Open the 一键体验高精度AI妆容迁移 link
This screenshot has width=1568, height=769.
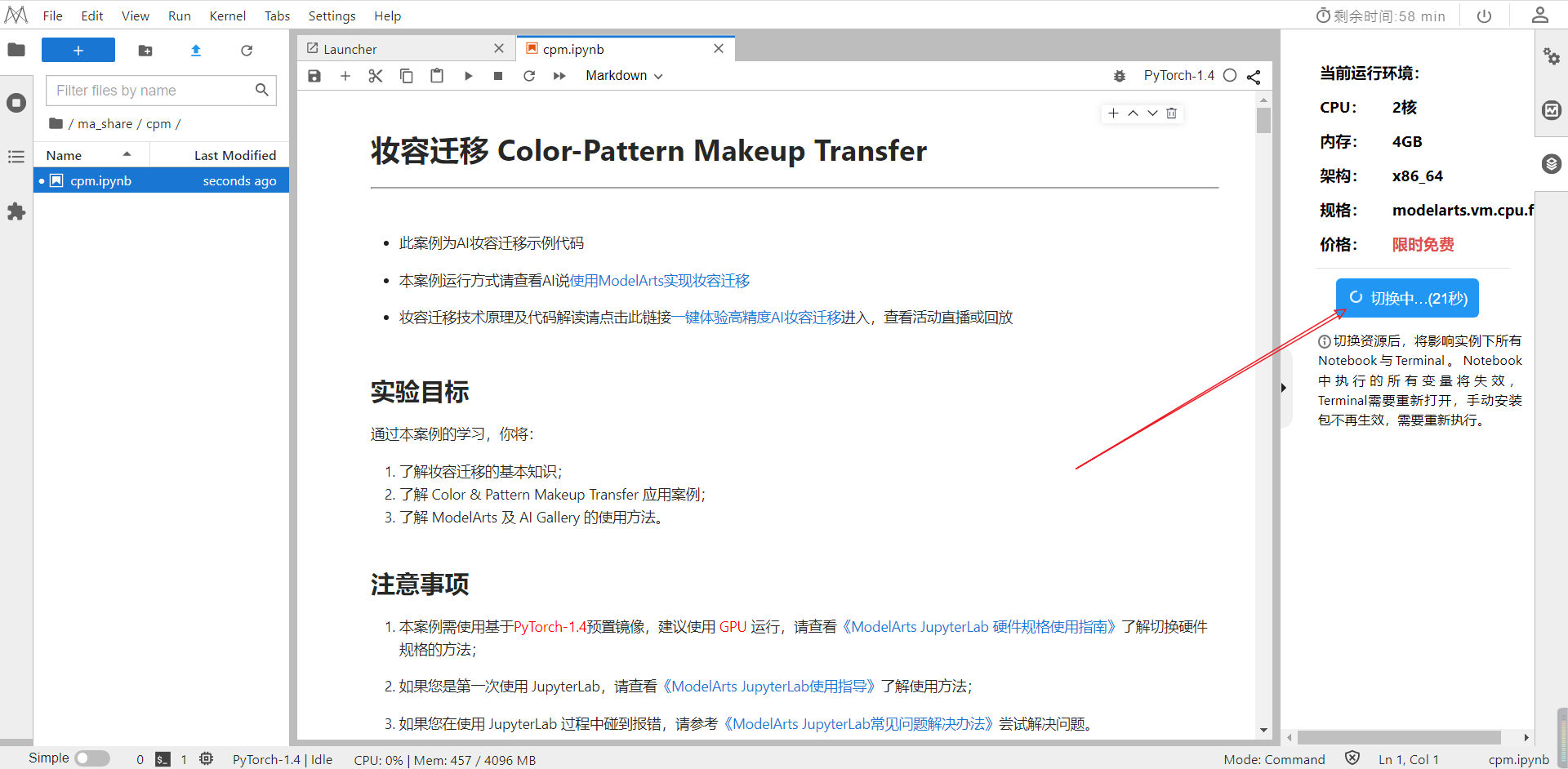pos(756,318)
